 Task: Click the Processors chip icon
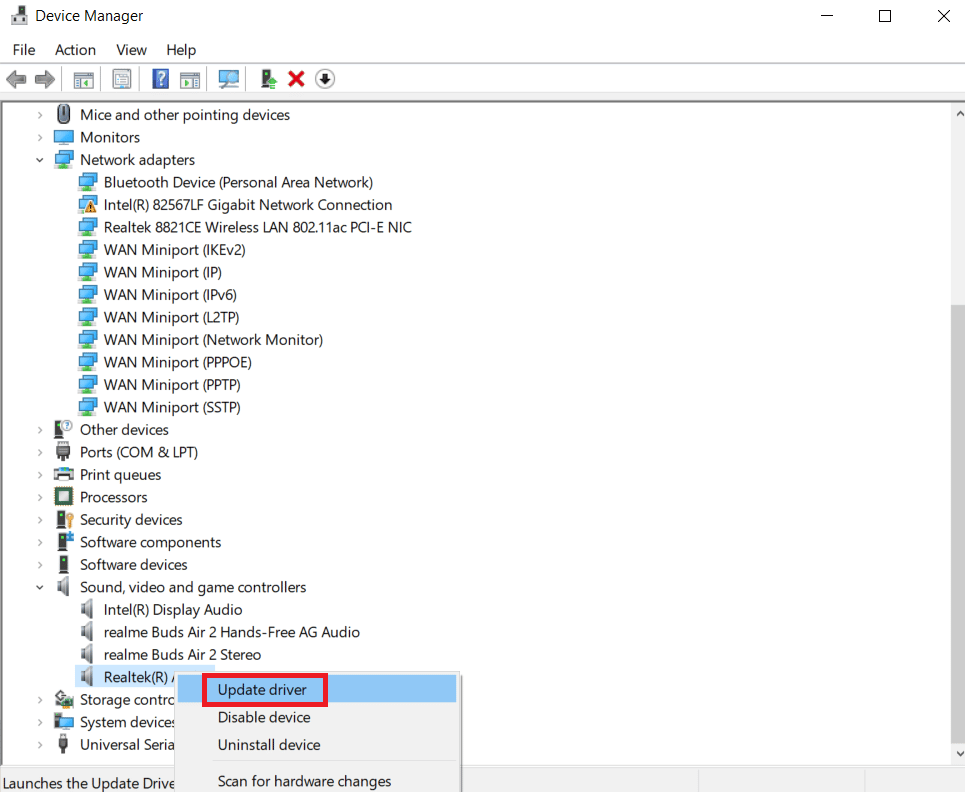click(63, 497)
